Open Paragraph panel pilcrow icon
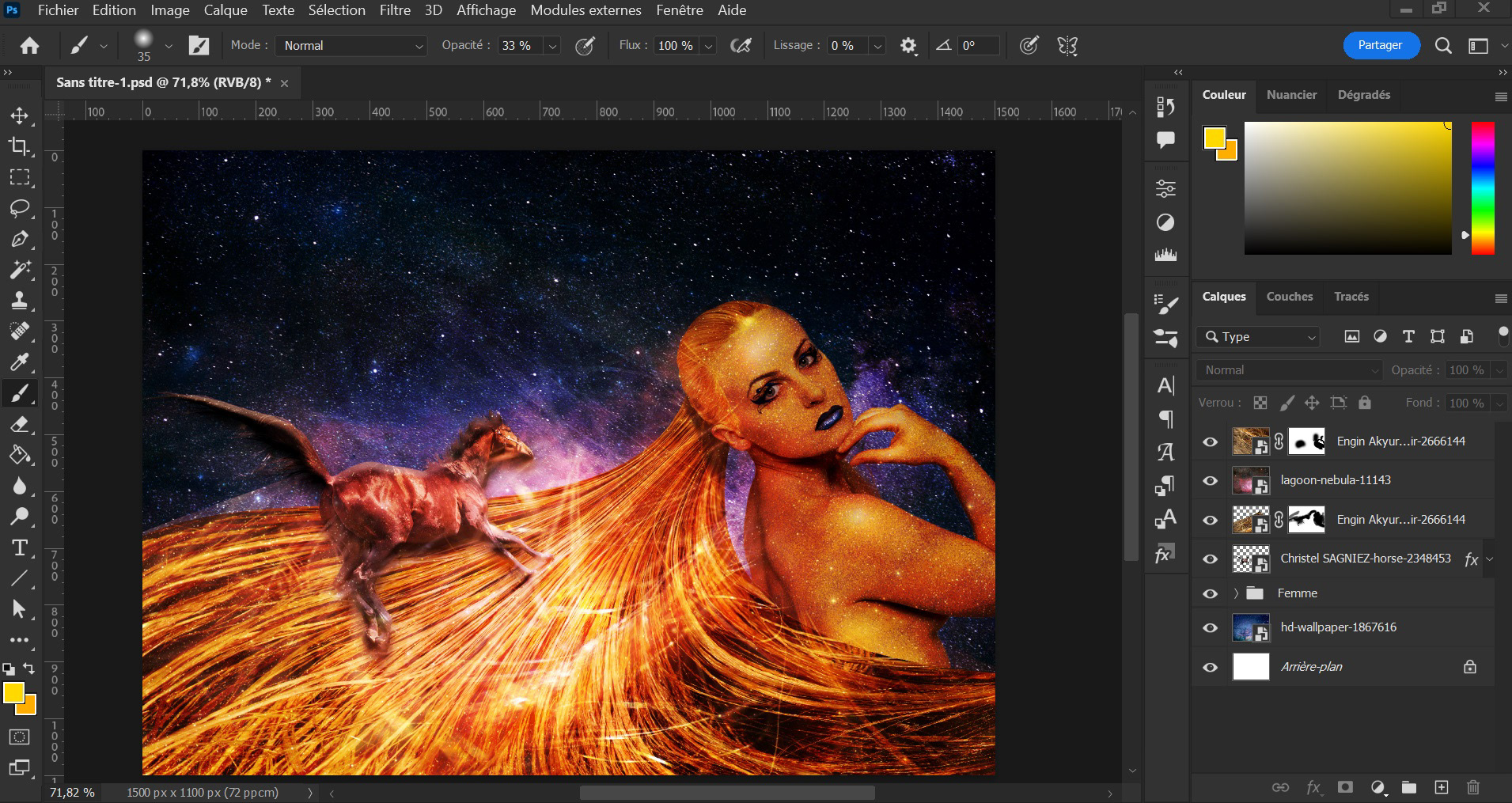The width and height of the screenshot is (1512, 803). tap(1165, 419)
